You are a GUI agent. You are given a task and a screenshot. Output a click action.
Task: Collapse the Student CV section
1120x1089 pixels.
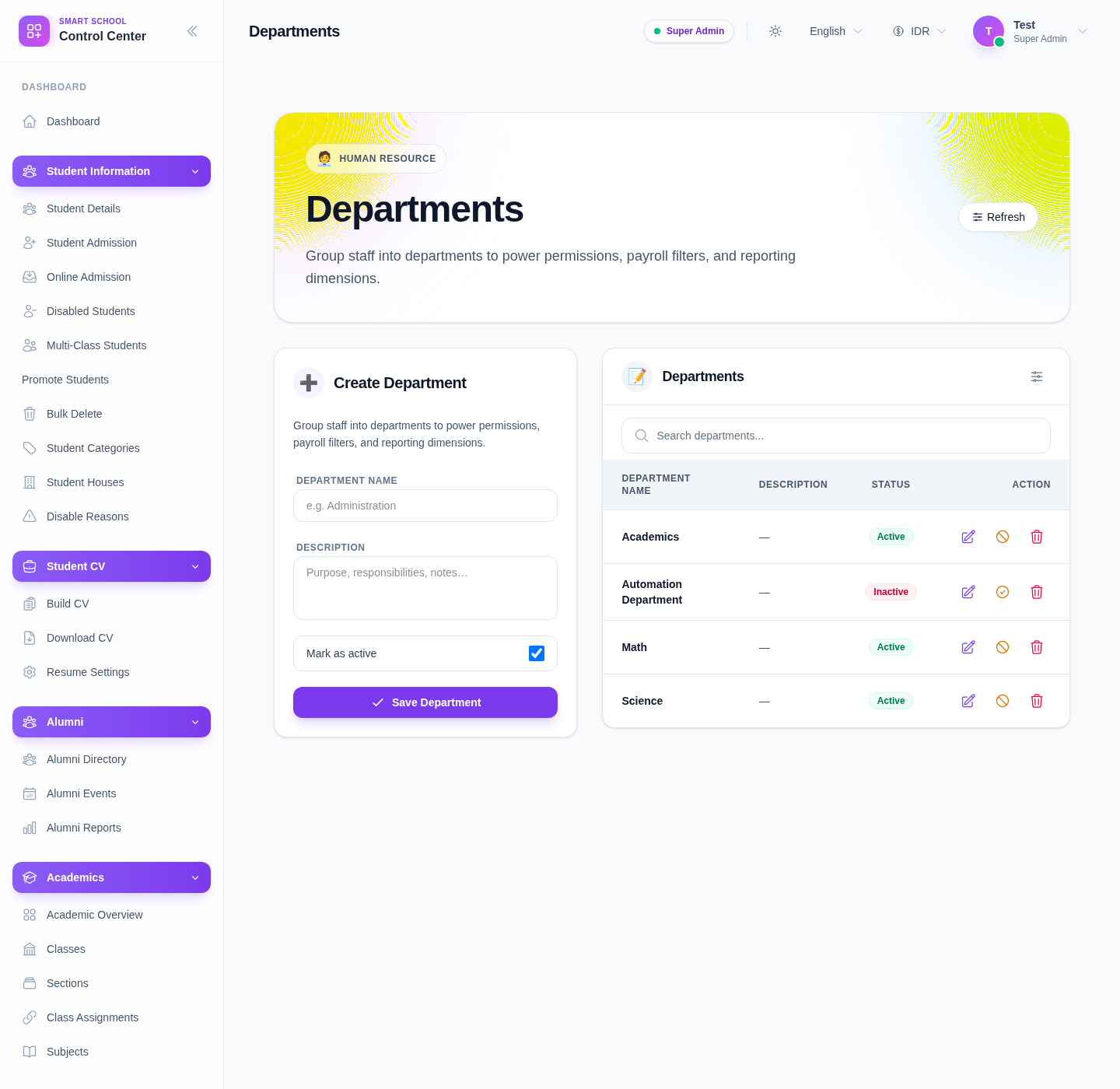coord(111,566)
